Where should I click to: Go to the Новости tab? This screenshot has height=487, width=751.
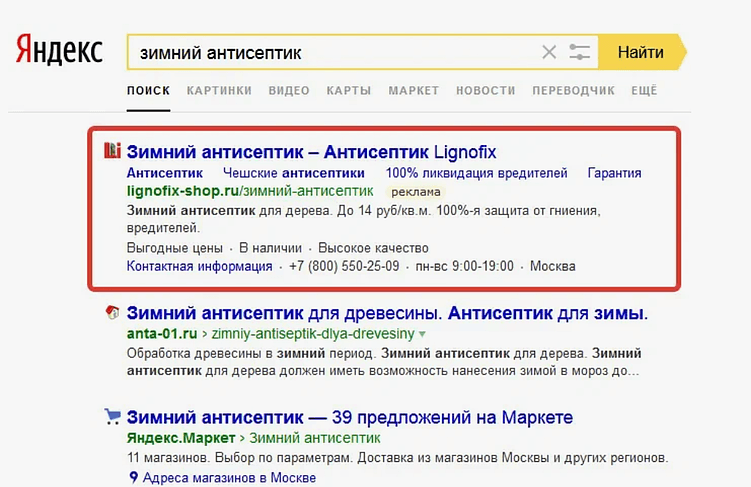(486, 91)
